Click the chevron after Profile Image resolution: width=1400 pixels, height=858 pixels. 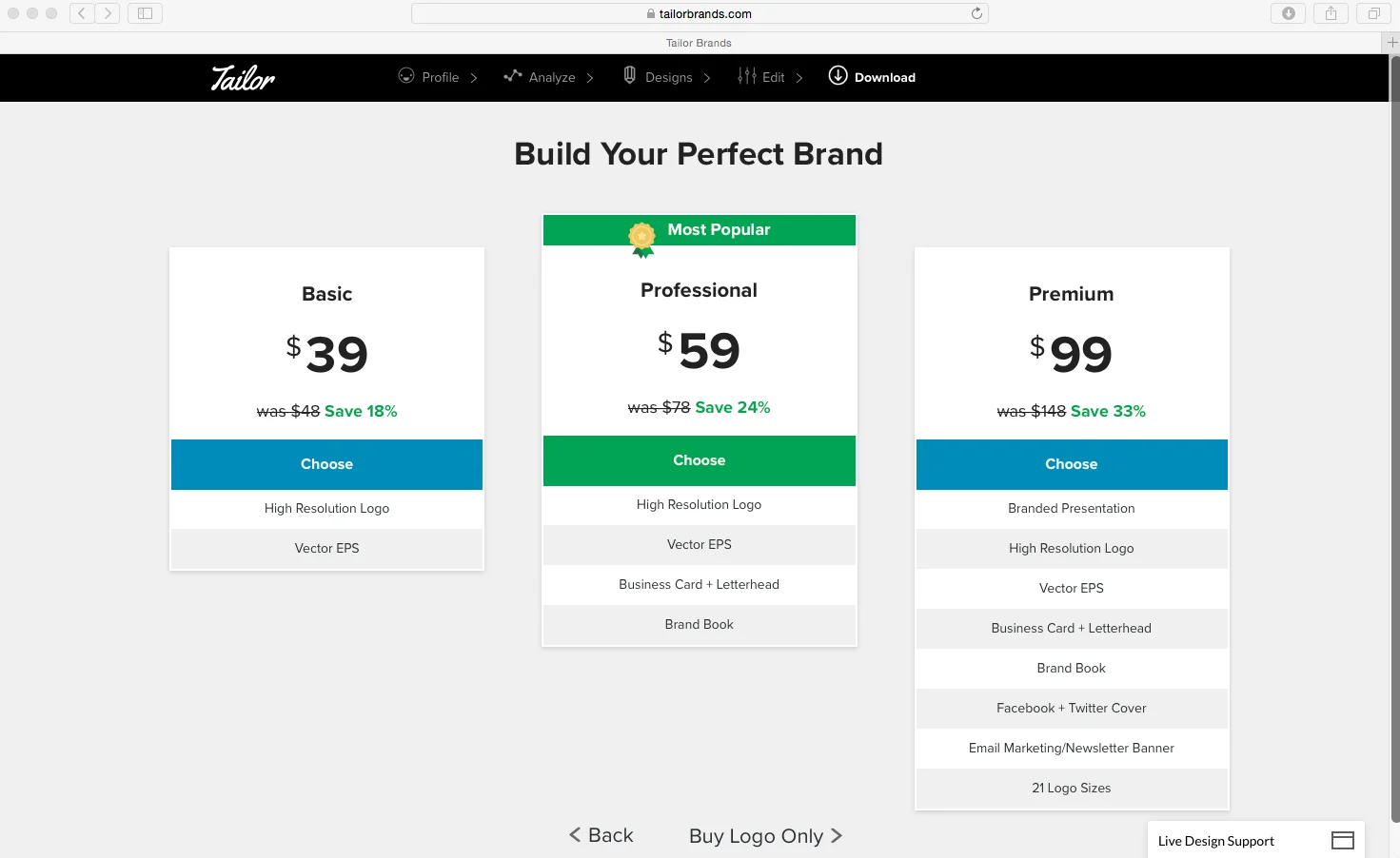[474, 78]
